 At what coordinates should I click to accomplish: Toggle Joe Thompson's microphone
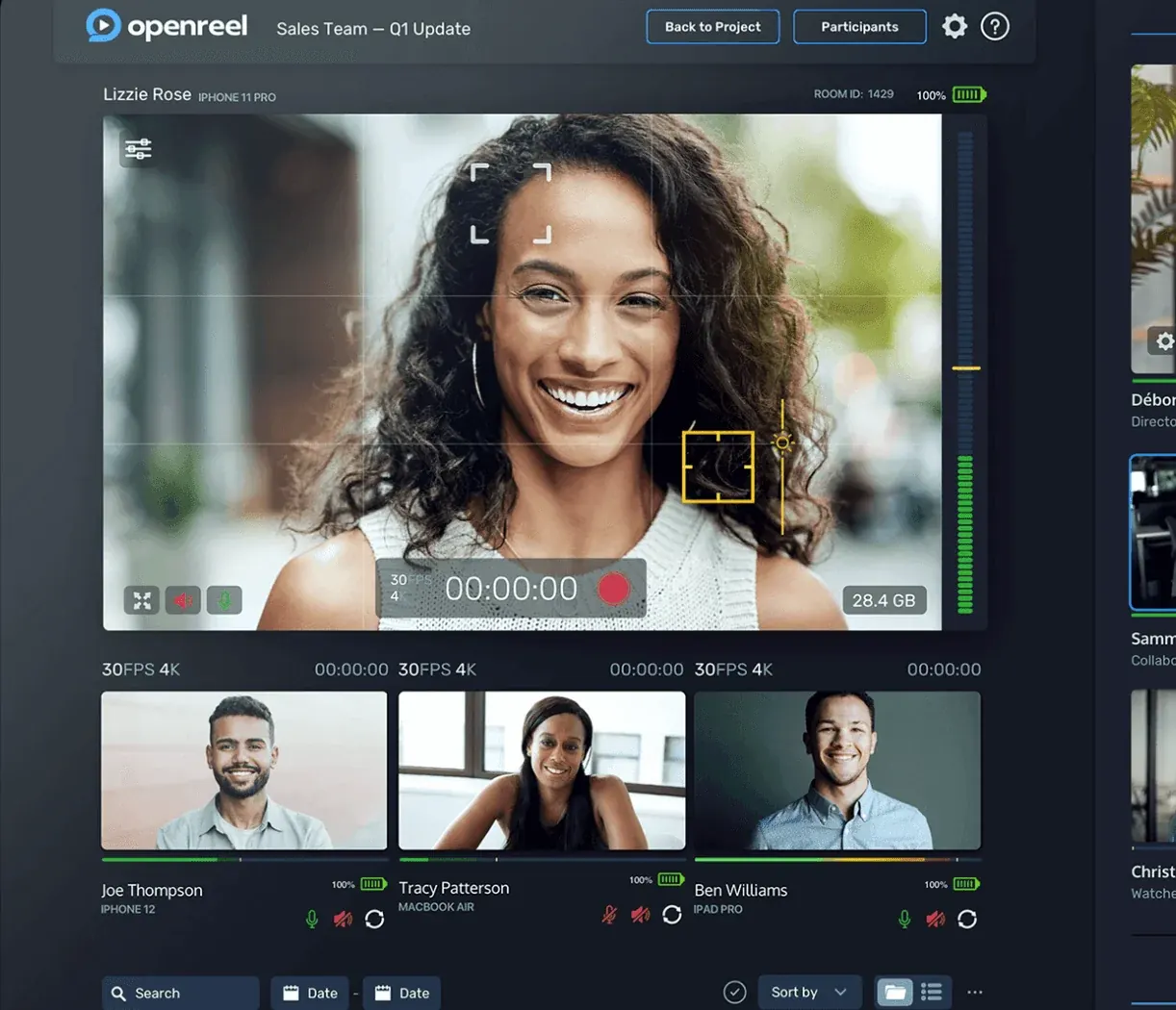tap(312, 919)
